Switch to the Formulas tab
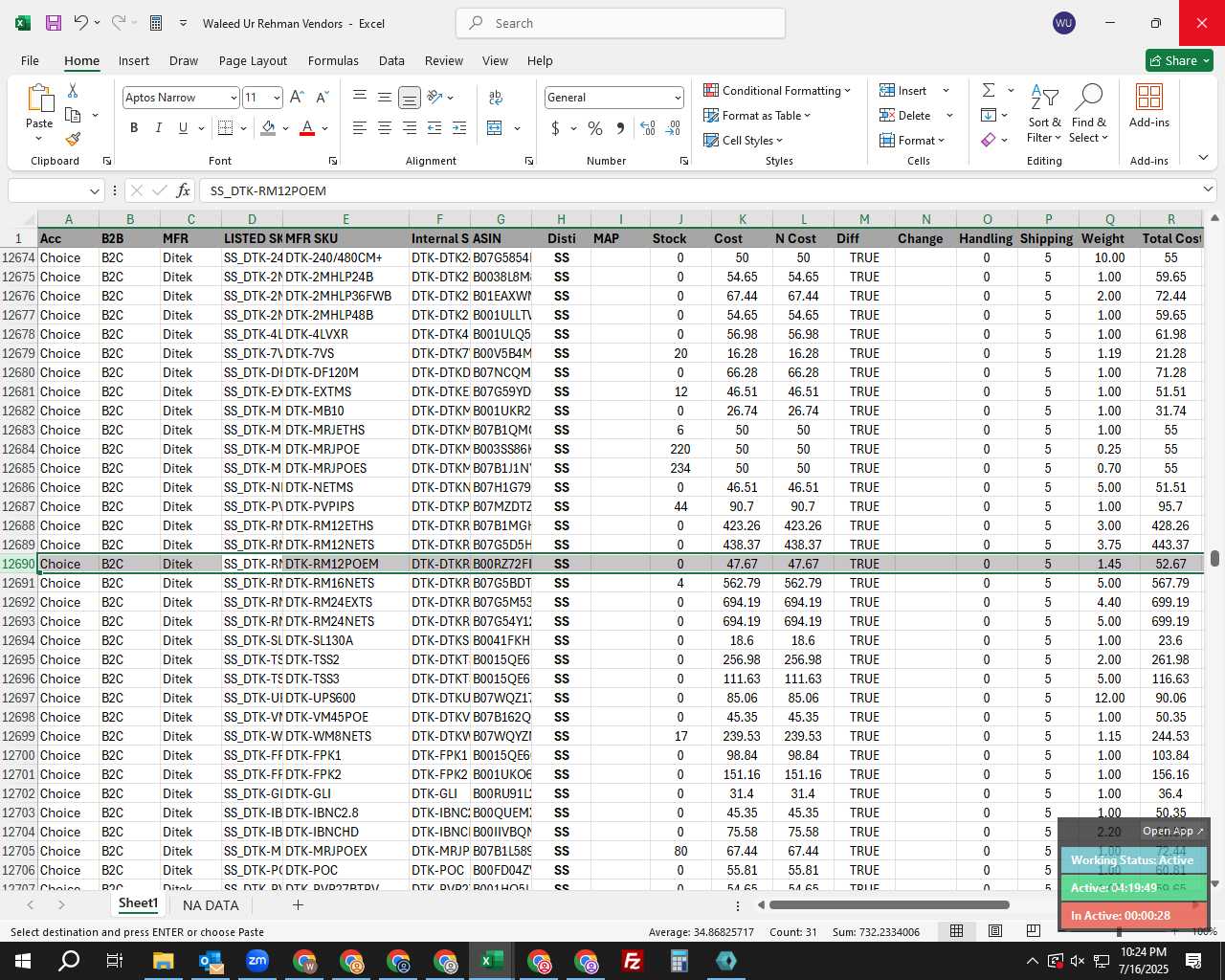 click(333, 60)
